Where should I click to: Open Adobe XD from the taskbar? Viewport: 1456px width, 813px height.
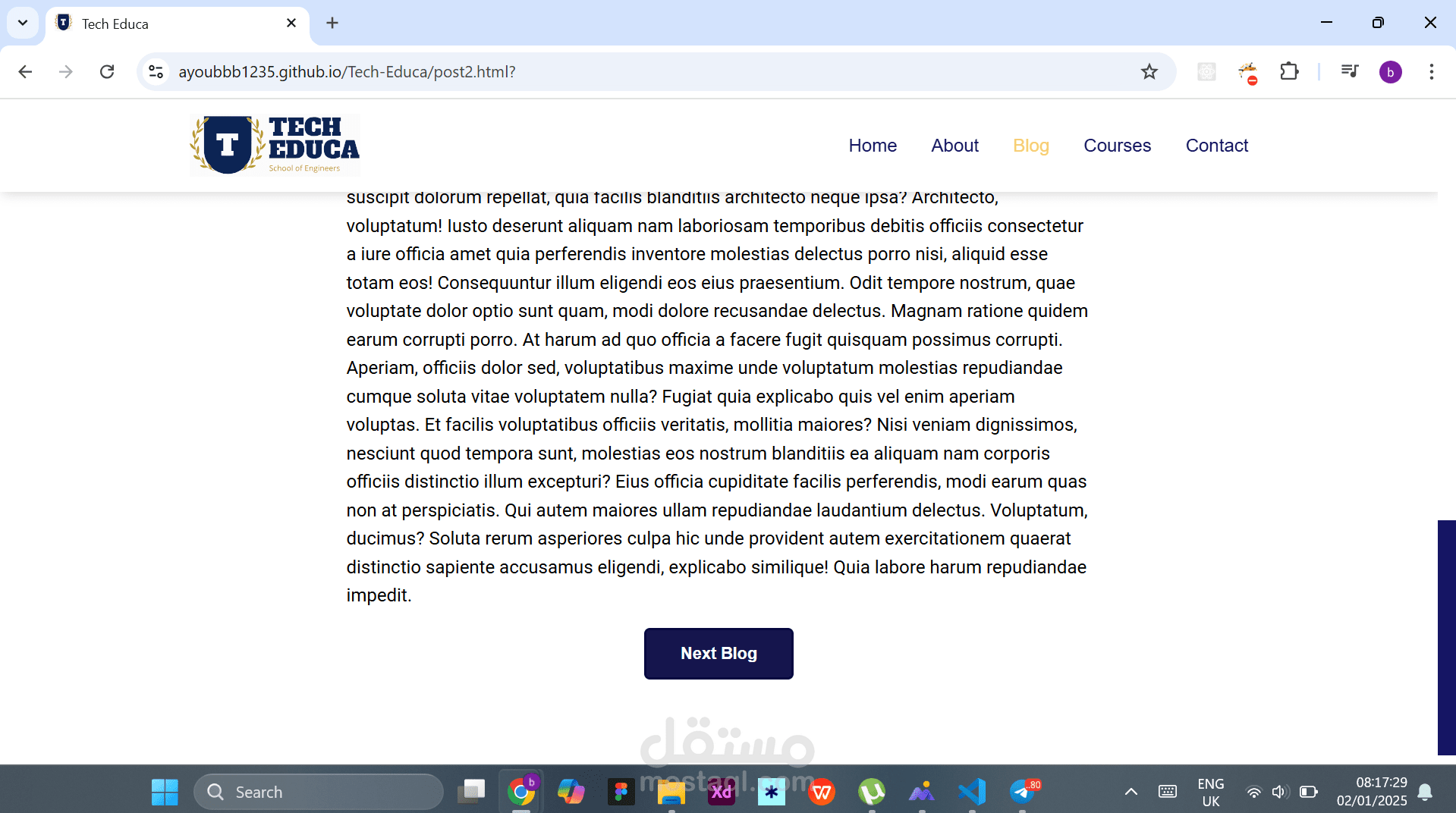pyautogui.click(x=722, y=792)
